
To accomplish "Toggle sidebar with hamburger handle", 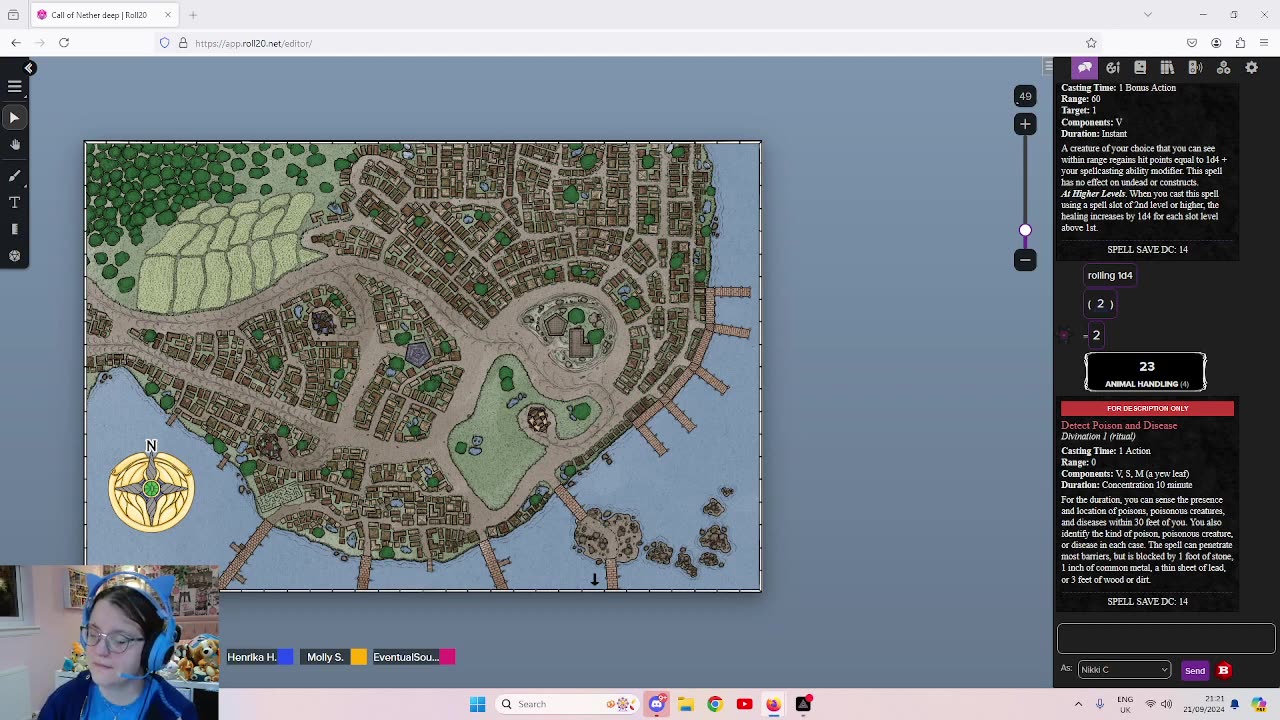I will click(x=1047, y=67).
